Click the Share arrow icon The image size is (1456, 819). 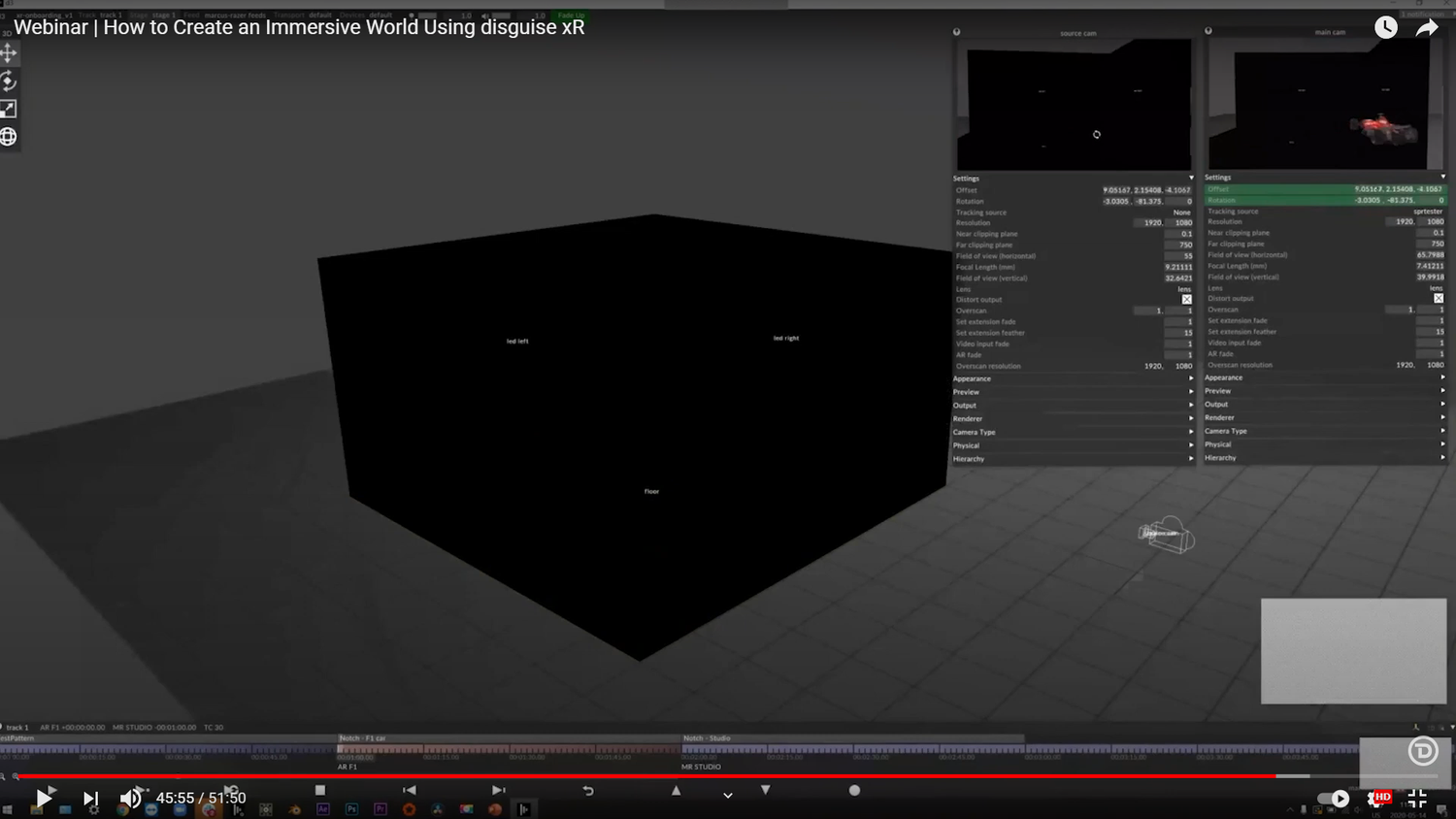tap(1427, 28)
